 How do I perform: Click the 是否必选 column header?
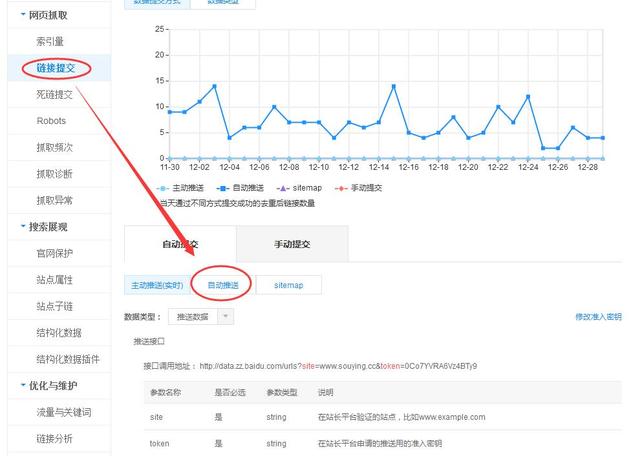click(230, 392)
